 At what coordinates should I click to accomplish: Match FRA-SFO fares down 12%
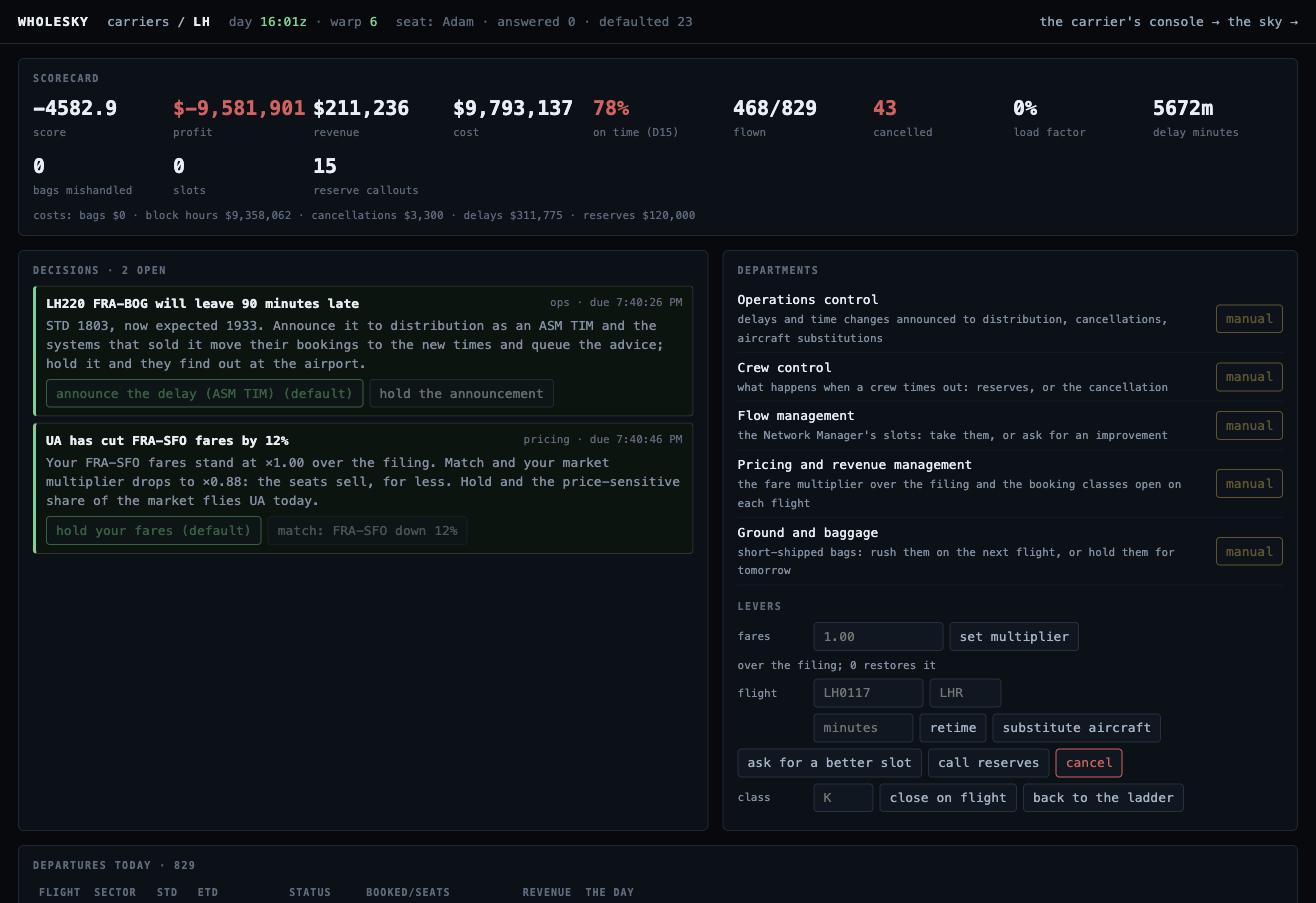point(367,531)
